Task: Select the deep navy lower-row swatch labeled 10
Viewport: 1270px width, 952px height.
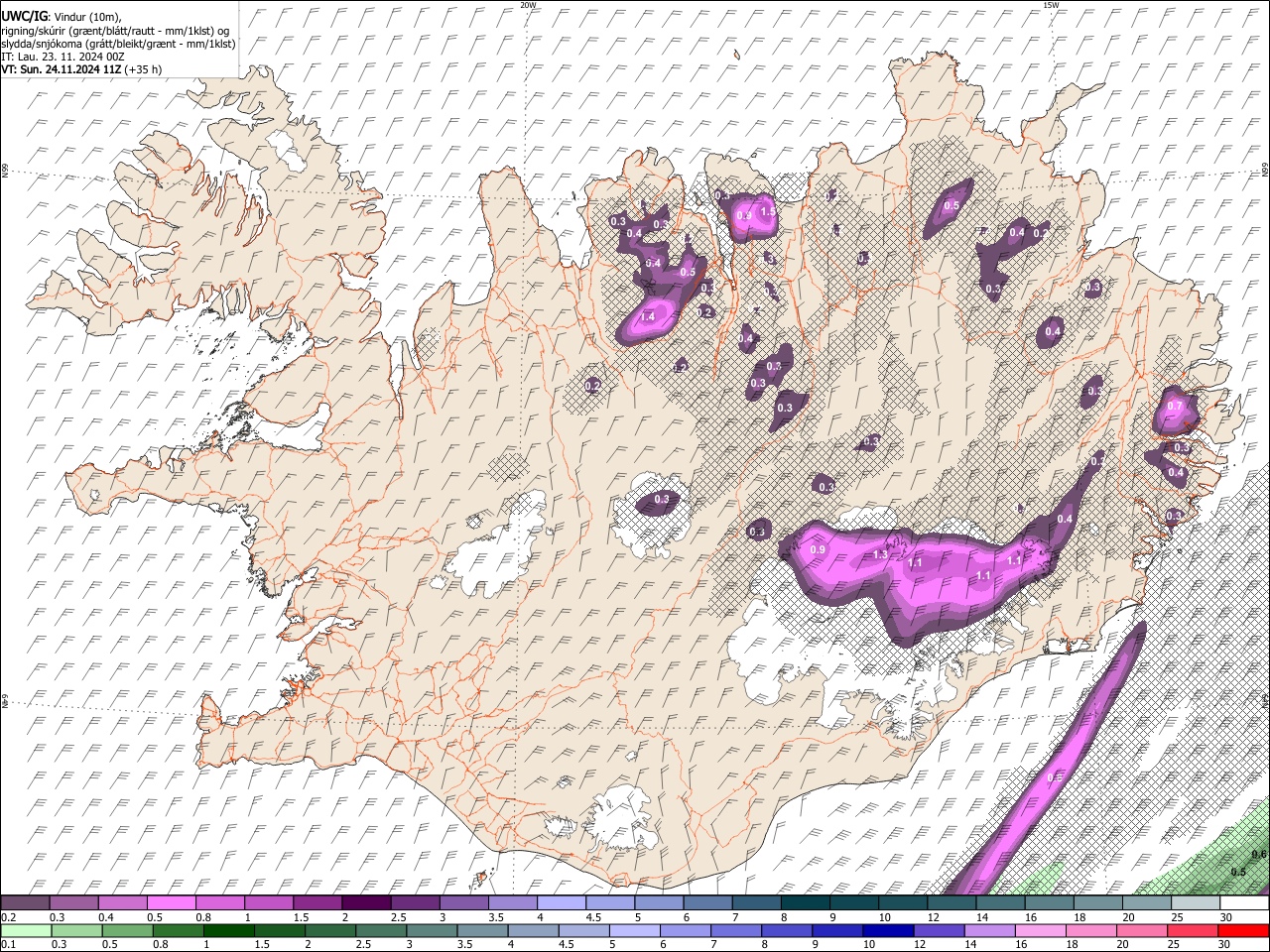Action: (886, 930)
